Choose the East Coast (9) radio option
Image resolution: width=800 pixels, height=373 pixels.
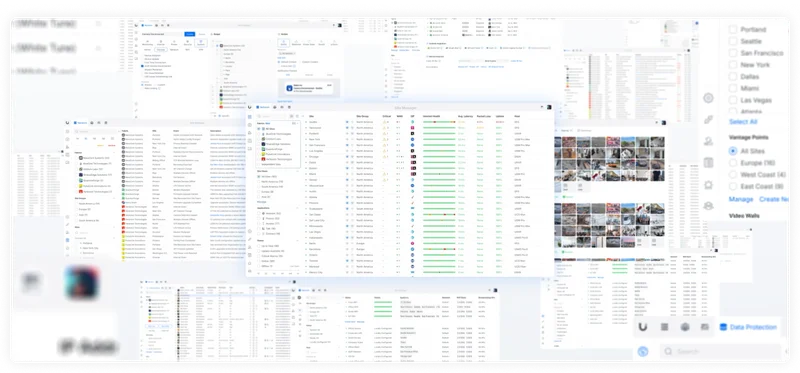pos(733,186)
